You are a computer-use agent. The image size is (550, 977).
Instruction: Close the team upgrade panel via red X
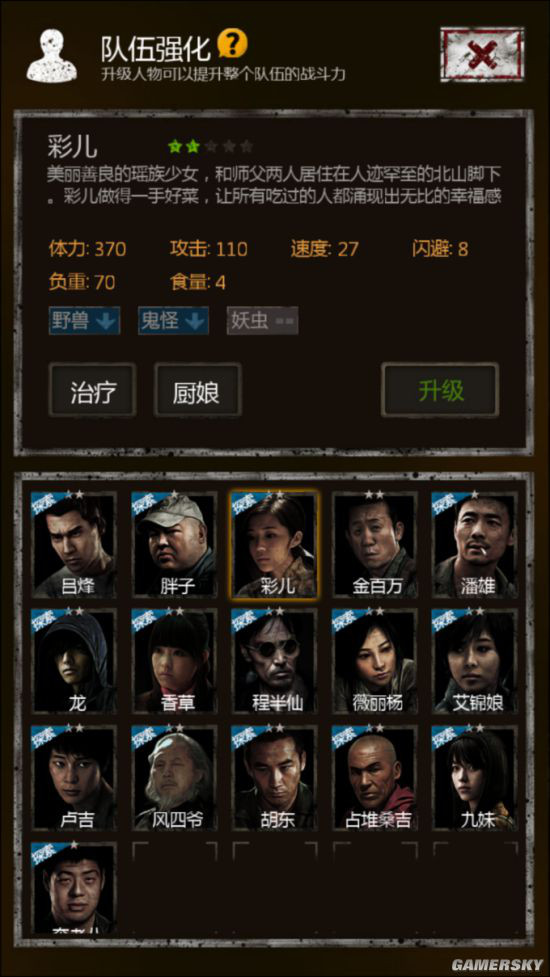[x=481, y=54]
